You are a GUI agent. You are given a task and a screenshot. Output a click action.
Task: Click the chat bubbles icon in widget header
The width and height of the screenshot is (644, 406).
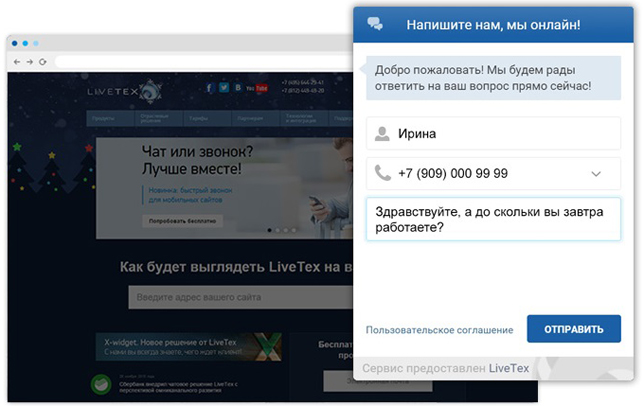point(375,24)
